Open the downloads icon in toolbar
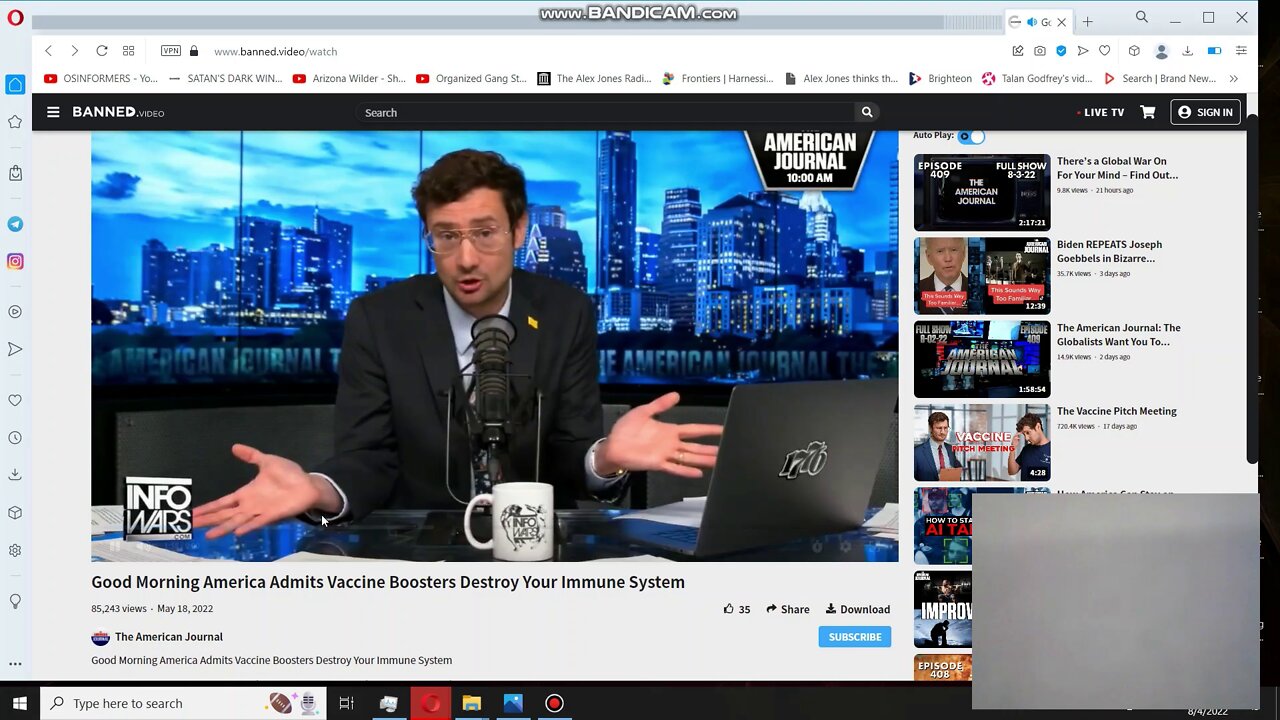Screen dimensions: 1280x720 click(x=1187, y=51)
